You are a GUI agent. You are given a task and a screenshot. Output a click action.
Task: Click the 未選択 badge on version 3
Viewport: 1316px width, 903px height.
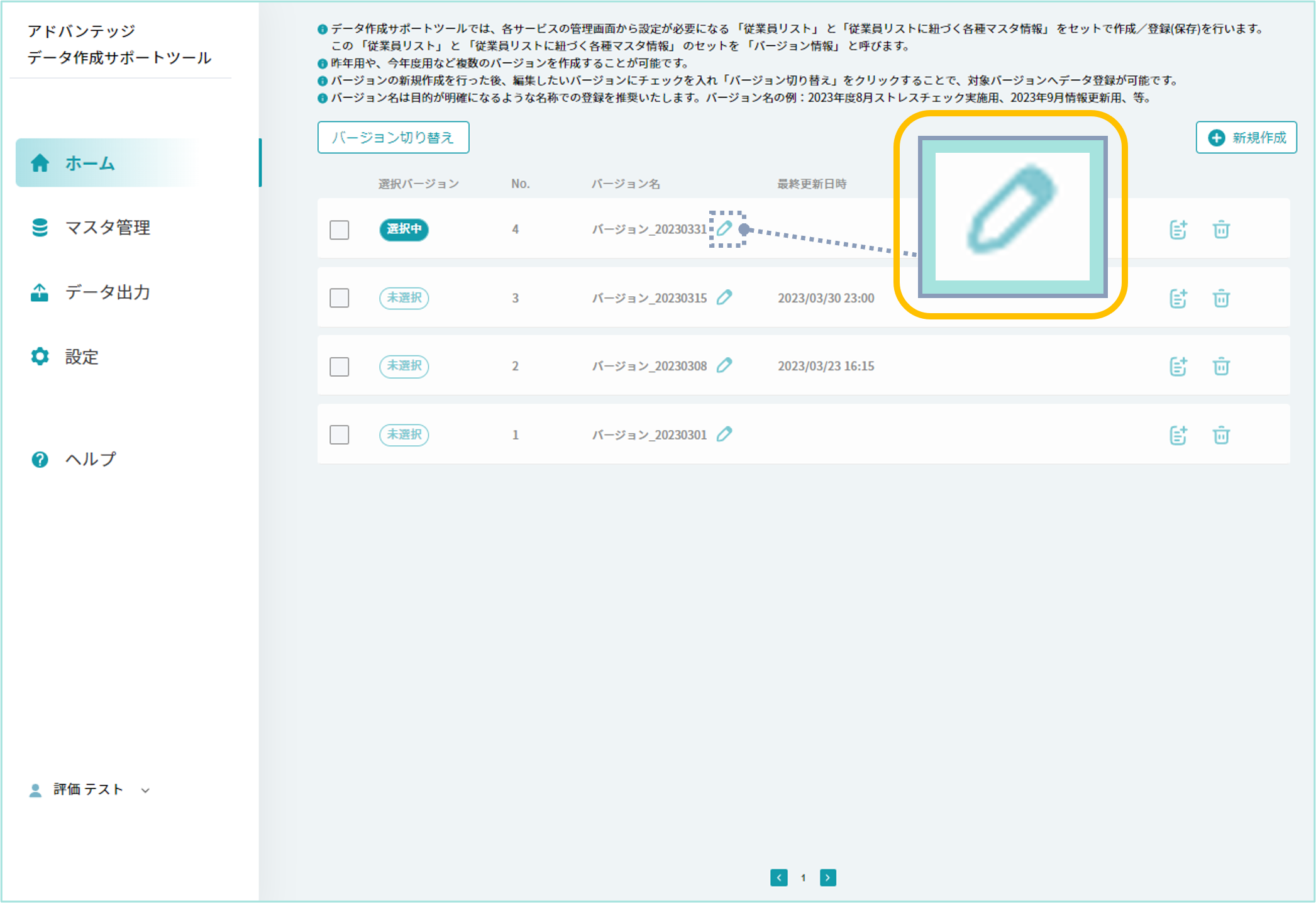pos(404,297)
